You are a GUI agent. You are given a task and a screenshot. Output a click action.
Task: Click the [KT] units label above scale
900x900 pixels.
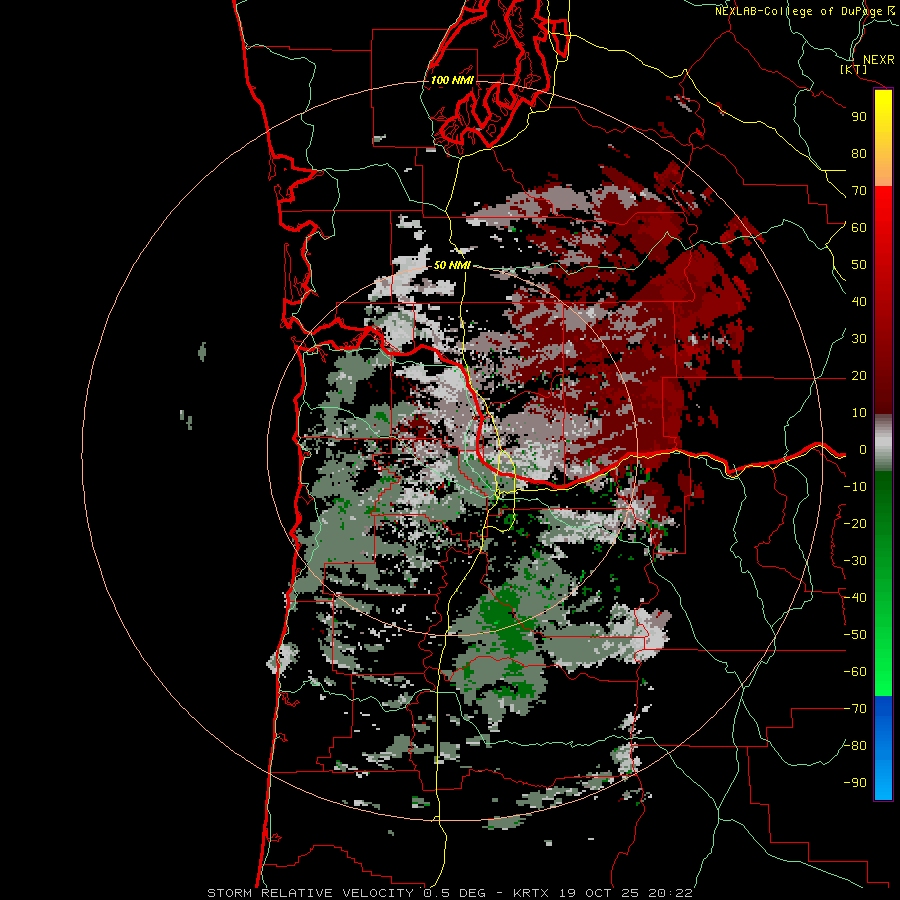[854, 69]
